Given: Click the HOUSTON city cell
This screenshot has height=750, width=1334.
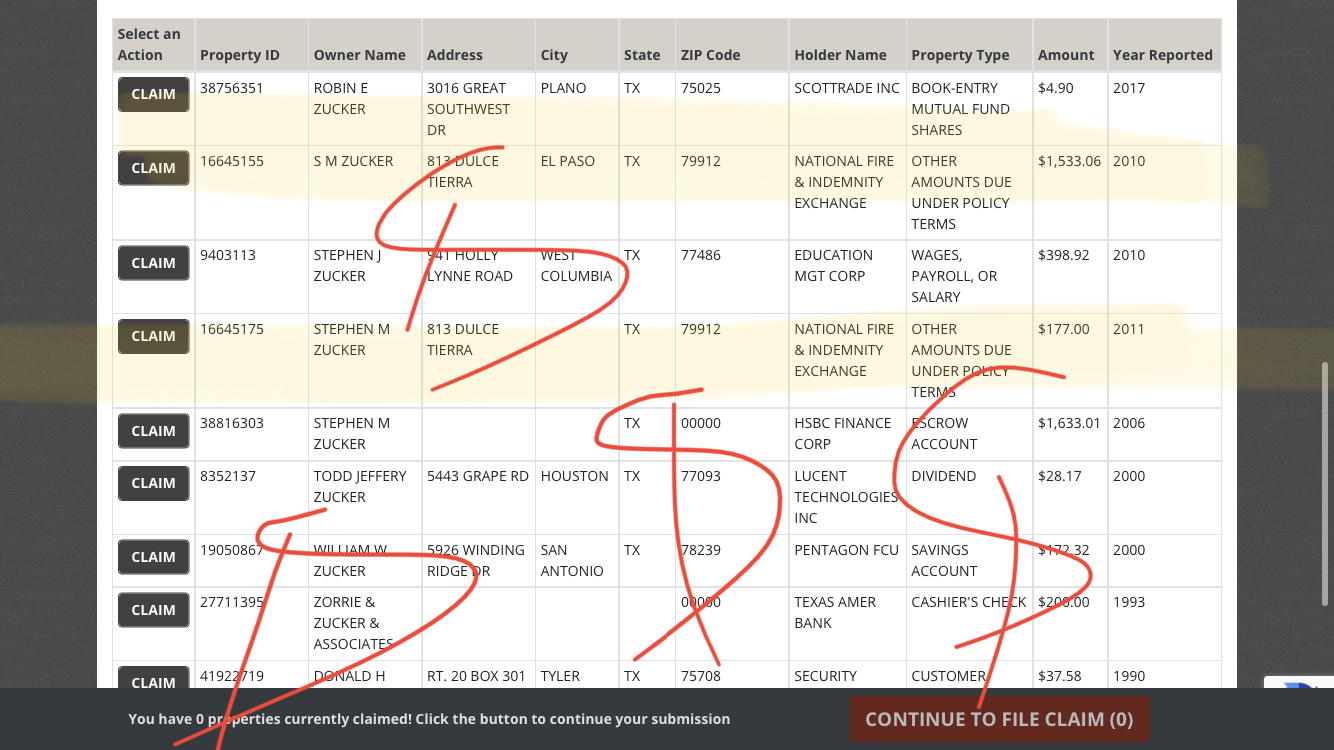Looking at the screenshot, I should pyautogui.click(x=575, y=476).
